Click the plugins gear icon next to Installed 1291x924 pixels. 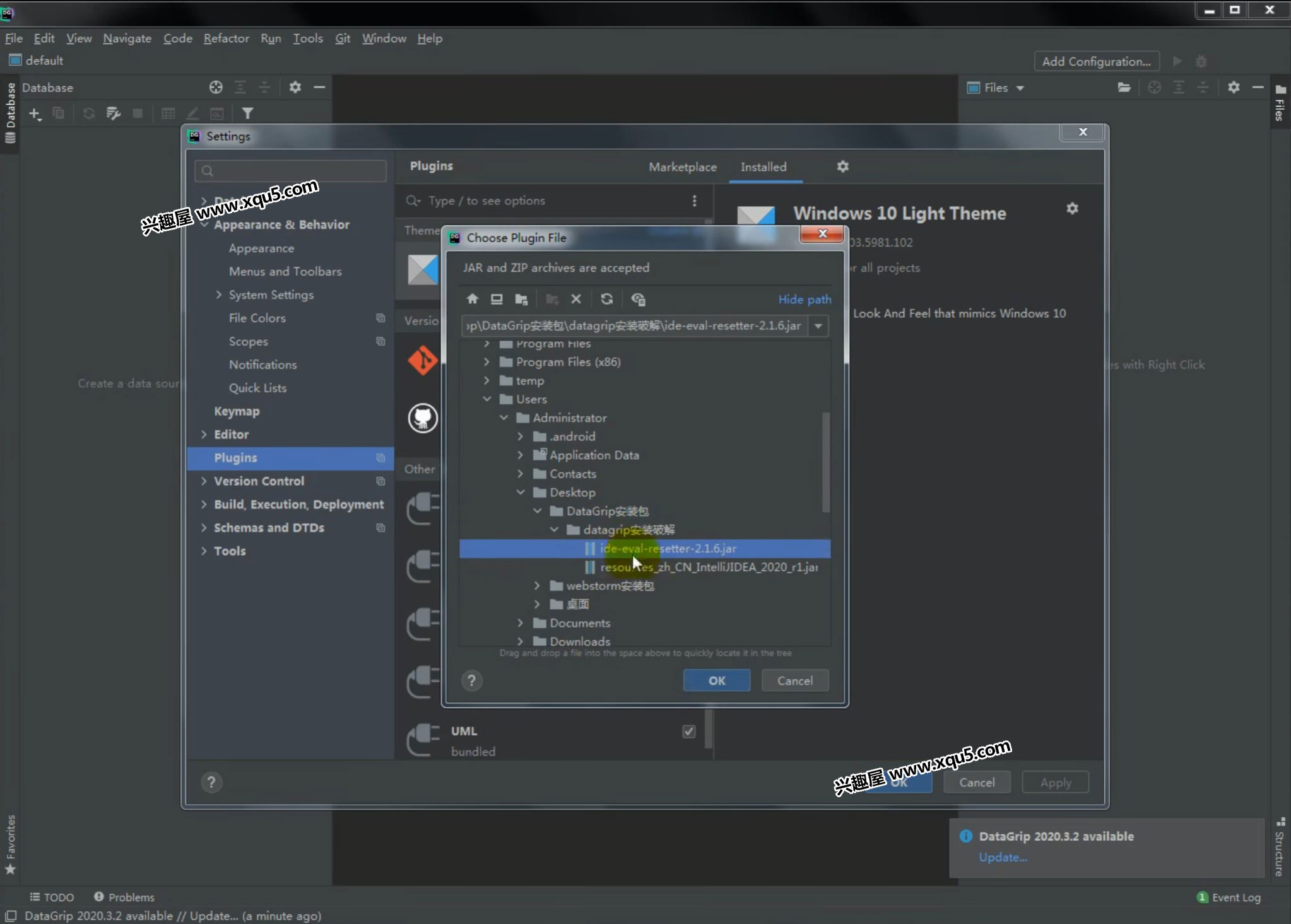842,166
